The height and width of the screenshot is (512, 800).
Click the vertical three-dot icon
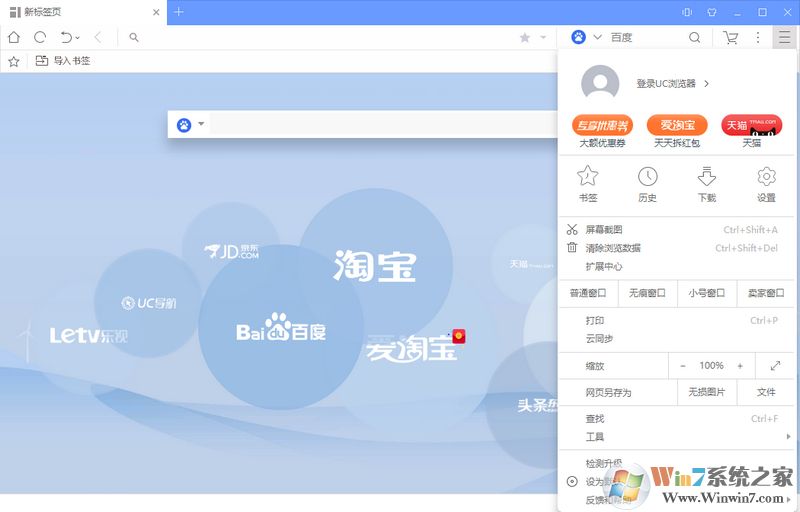pyautogui.click(x=758, y=37)
